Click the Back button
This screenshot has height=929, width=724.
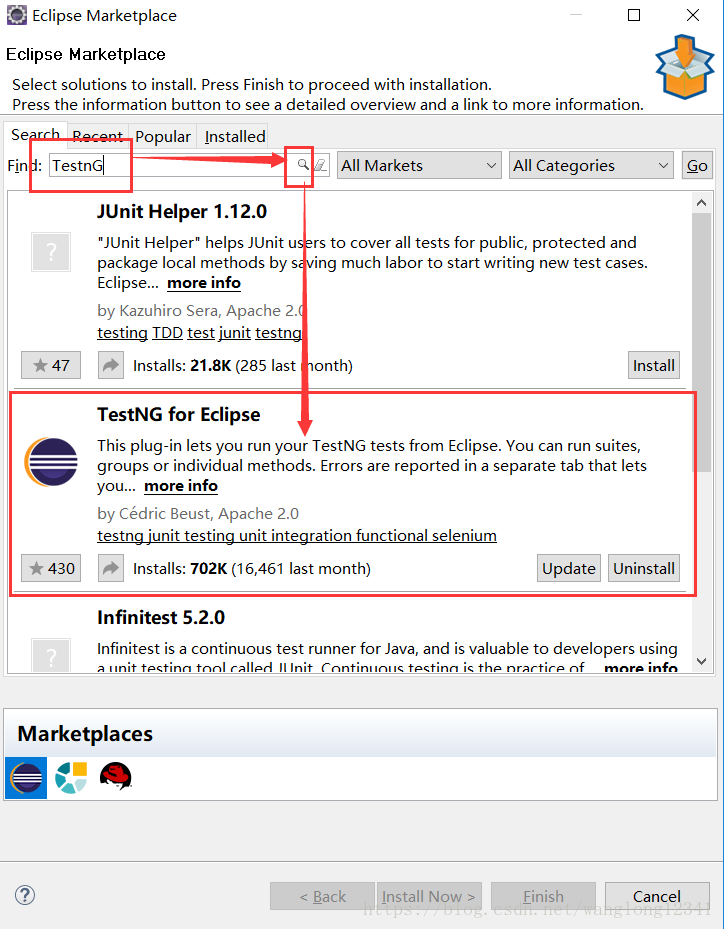322,896
